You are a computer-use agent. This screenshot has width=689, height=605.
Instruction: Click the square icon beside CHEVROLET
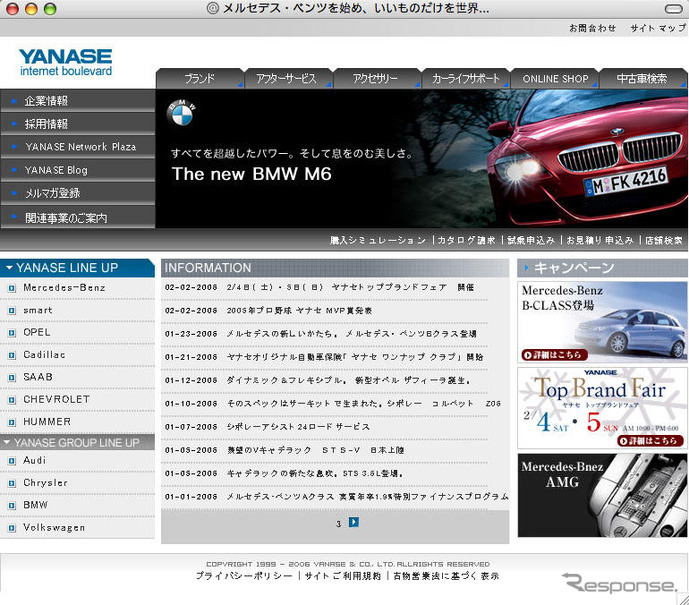(x=12, y=400)
